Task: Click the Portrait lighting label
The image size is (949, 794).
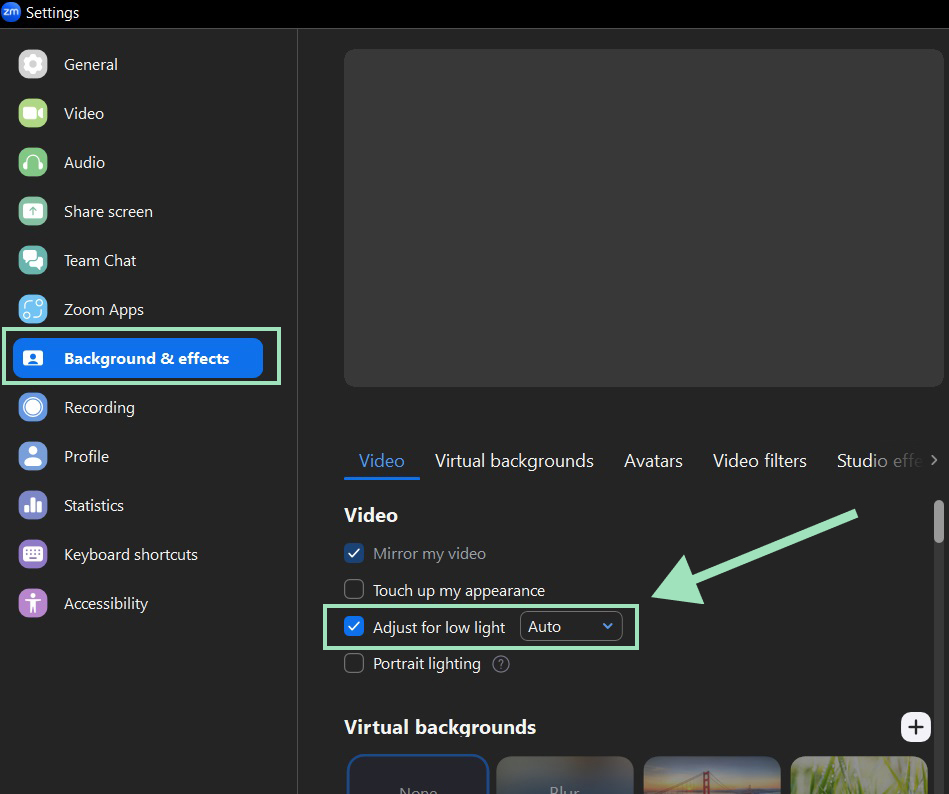Action: coord(427,664)
